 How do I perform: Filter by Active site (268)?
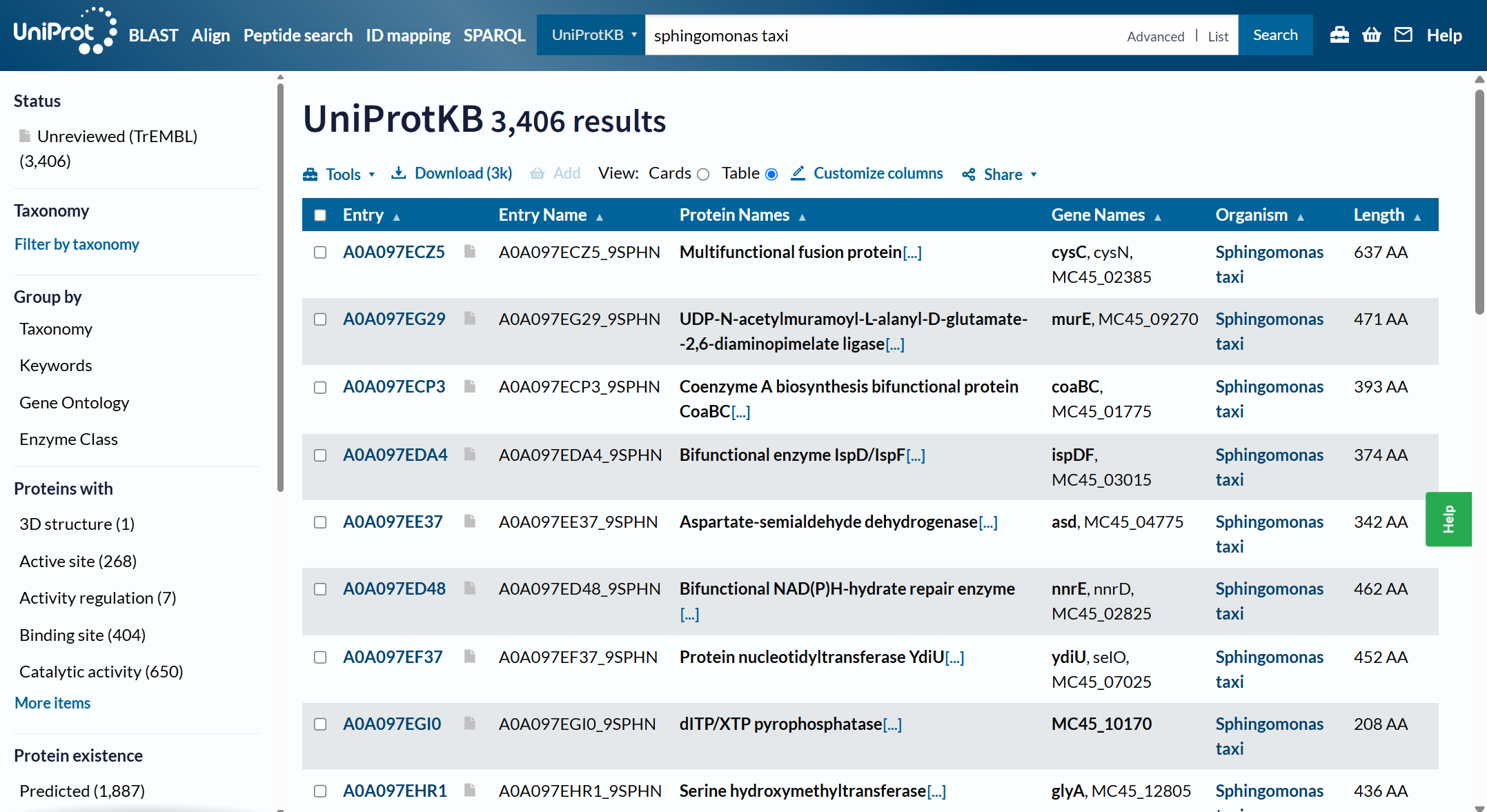[x=78, y=561]
